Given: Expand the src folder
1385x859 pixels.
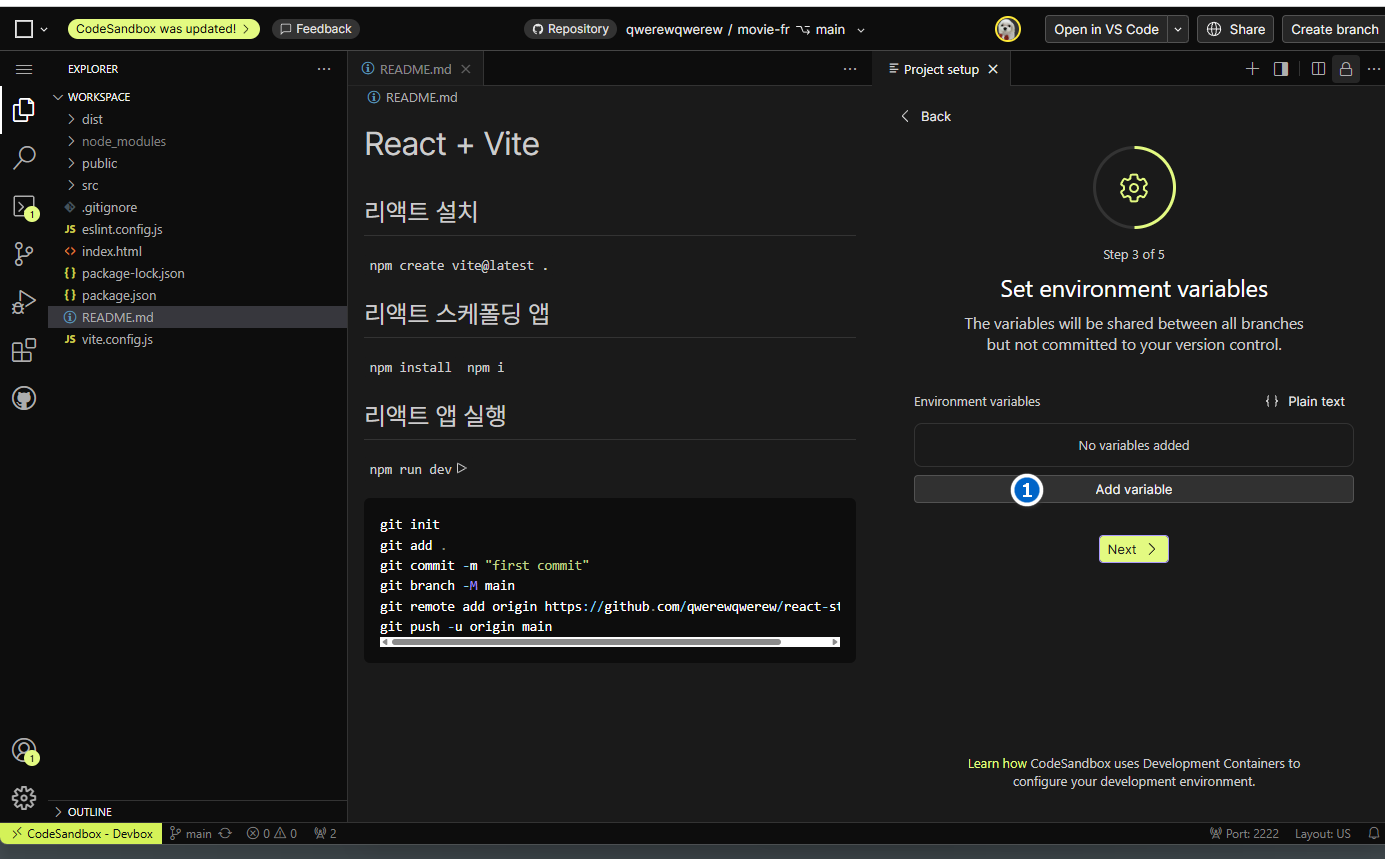Looking at the screenshot, I should point(90,185).
